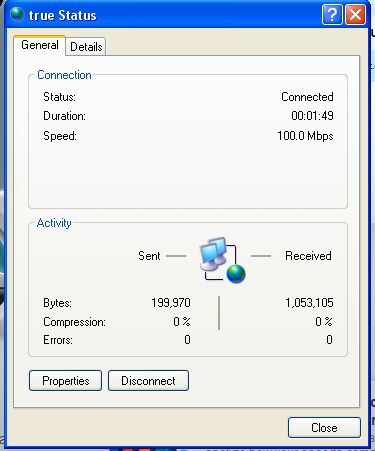The image size is (375, 451).
Task: Click the Close button at bottom
Action: pos(324,428)
